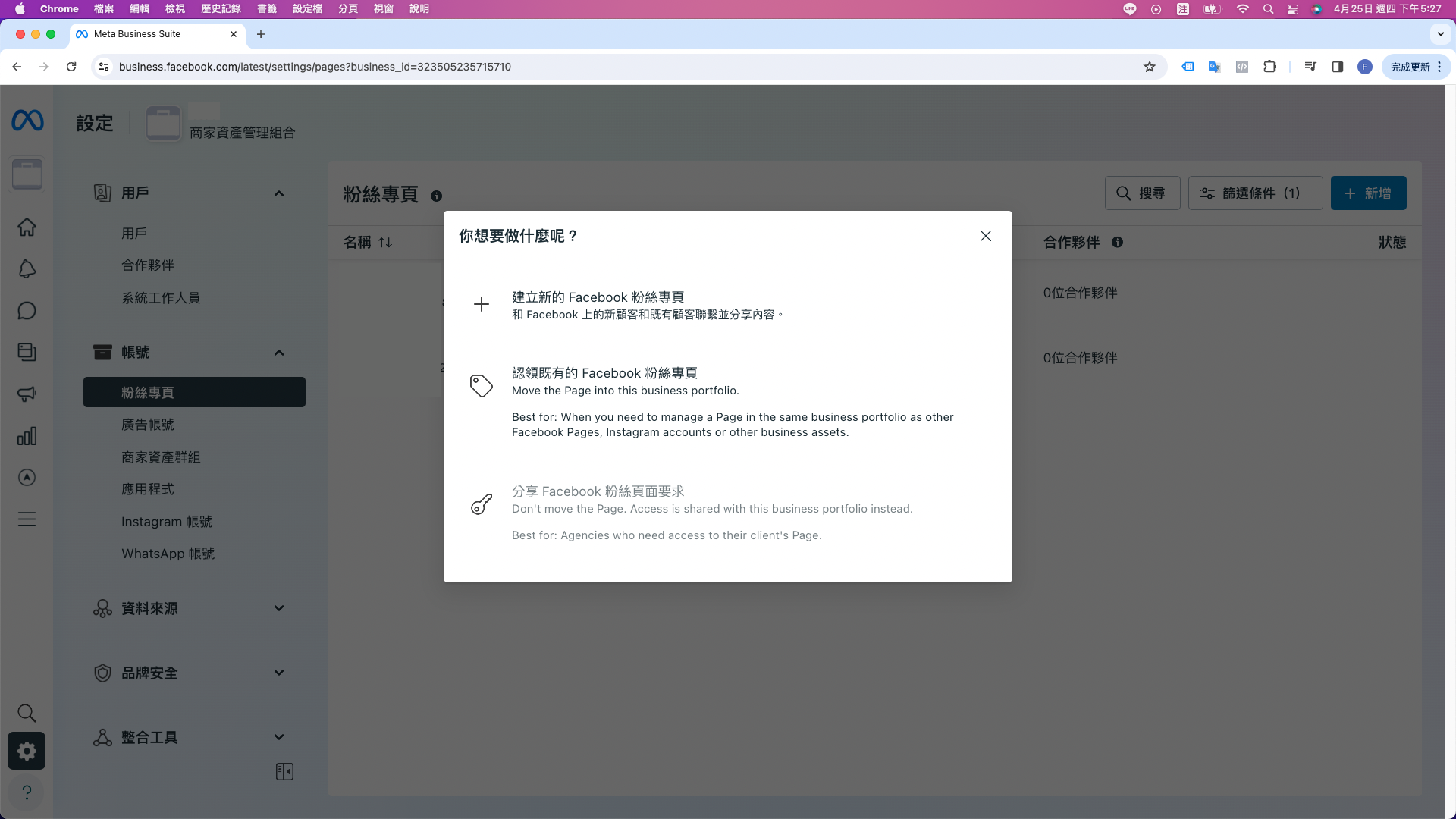Viewport: 1456px width, 819px height.
Task: Open Control Center in menu bar
Action: 1293,9
